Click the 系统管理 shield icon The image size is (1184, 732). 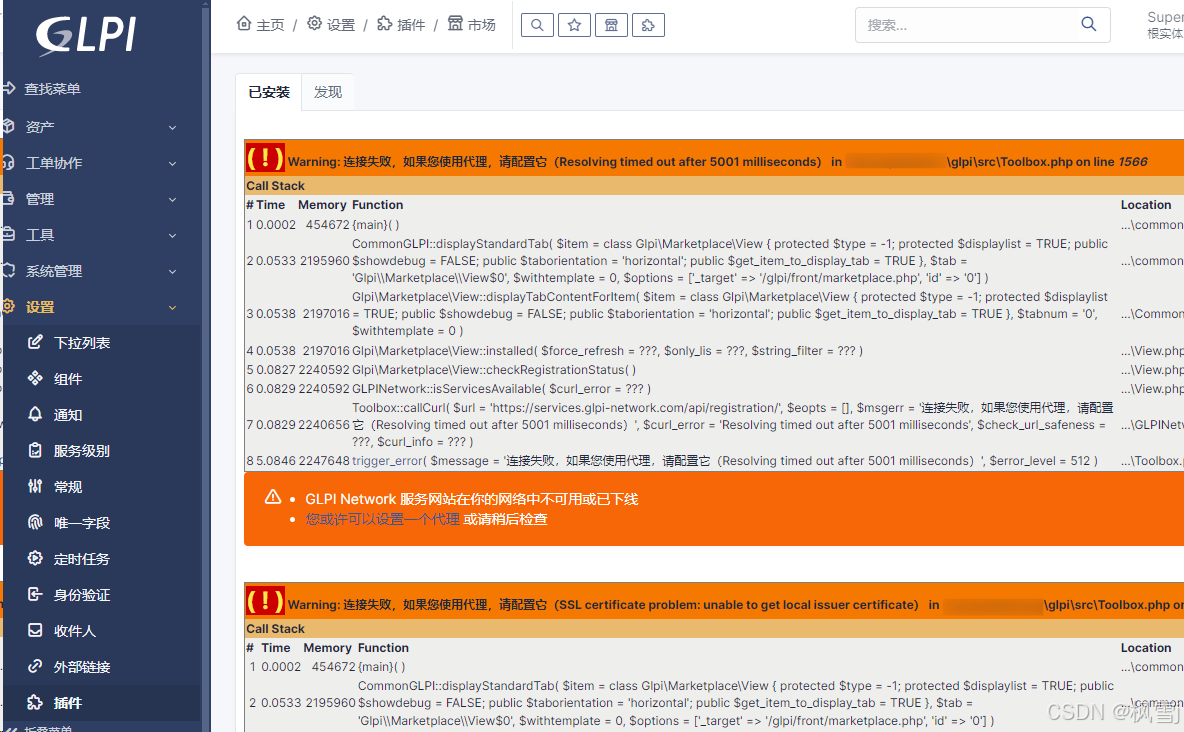[8, 270]
